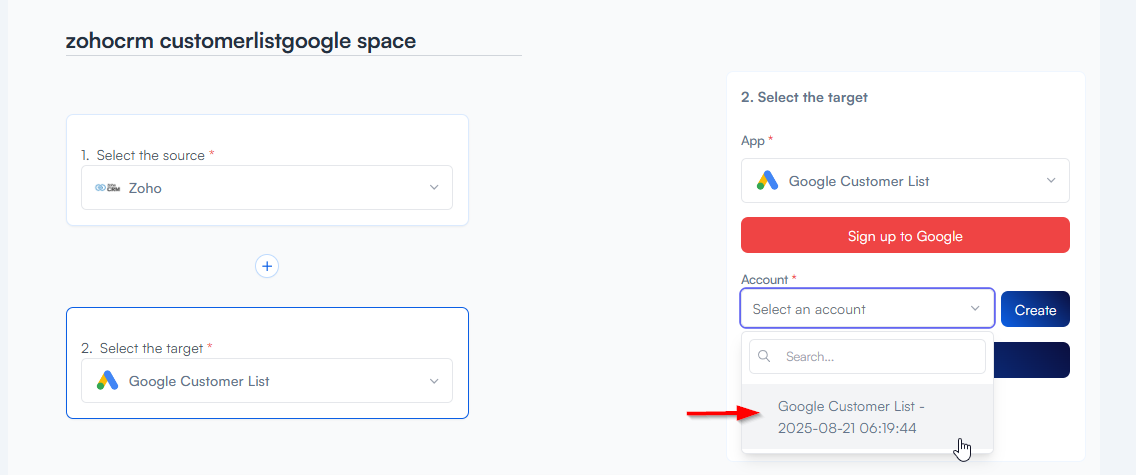Click Google Ads logo in App field

click(x=767, y=181)
